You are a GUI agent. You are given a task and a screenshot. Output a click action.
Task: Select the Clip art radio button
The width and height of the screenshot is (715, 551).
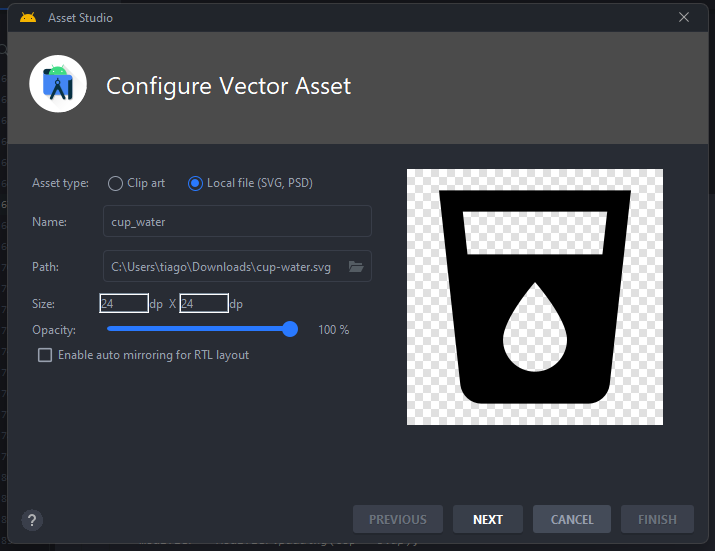click(x=115, y=184)
